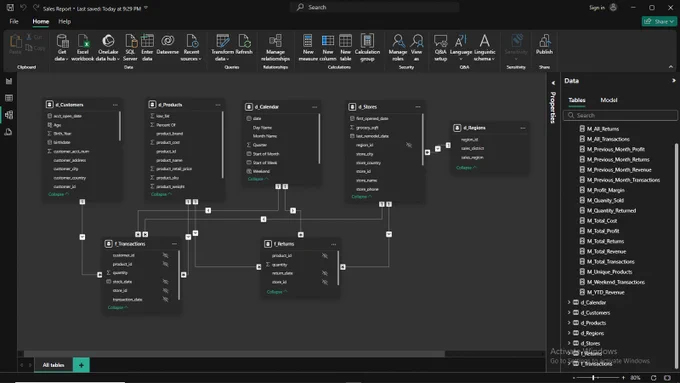Switch to Model tab in Data pane
Image resolution: width=680 pixels, height=383 pixels.
(x=608, y=100)
